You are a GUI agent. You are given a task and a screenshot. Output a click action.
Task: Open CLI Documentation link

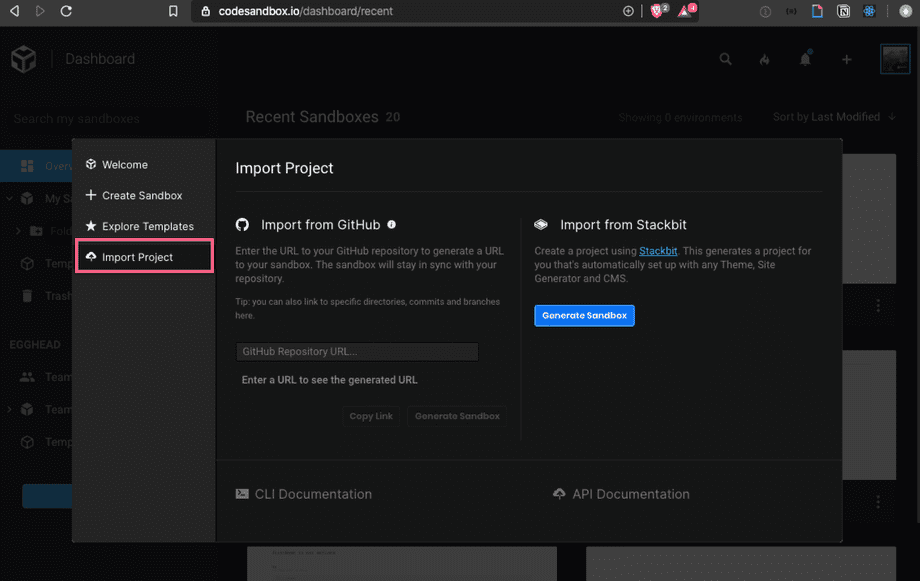[304, 494]
